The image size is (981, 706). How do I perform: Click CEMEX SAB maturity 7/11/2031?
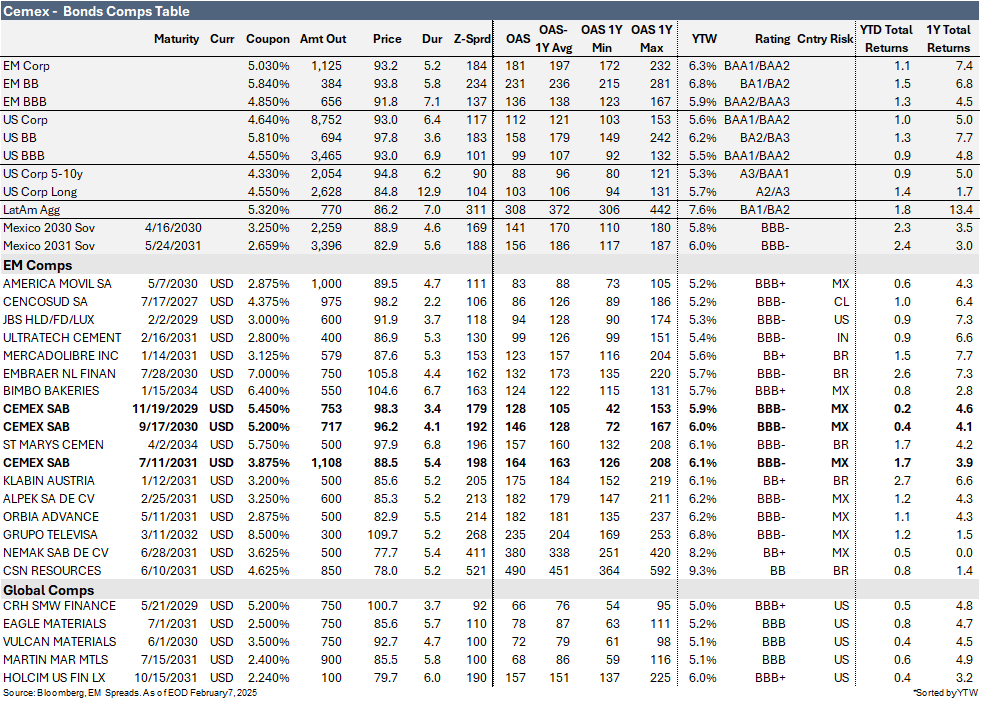coord(168,463)
